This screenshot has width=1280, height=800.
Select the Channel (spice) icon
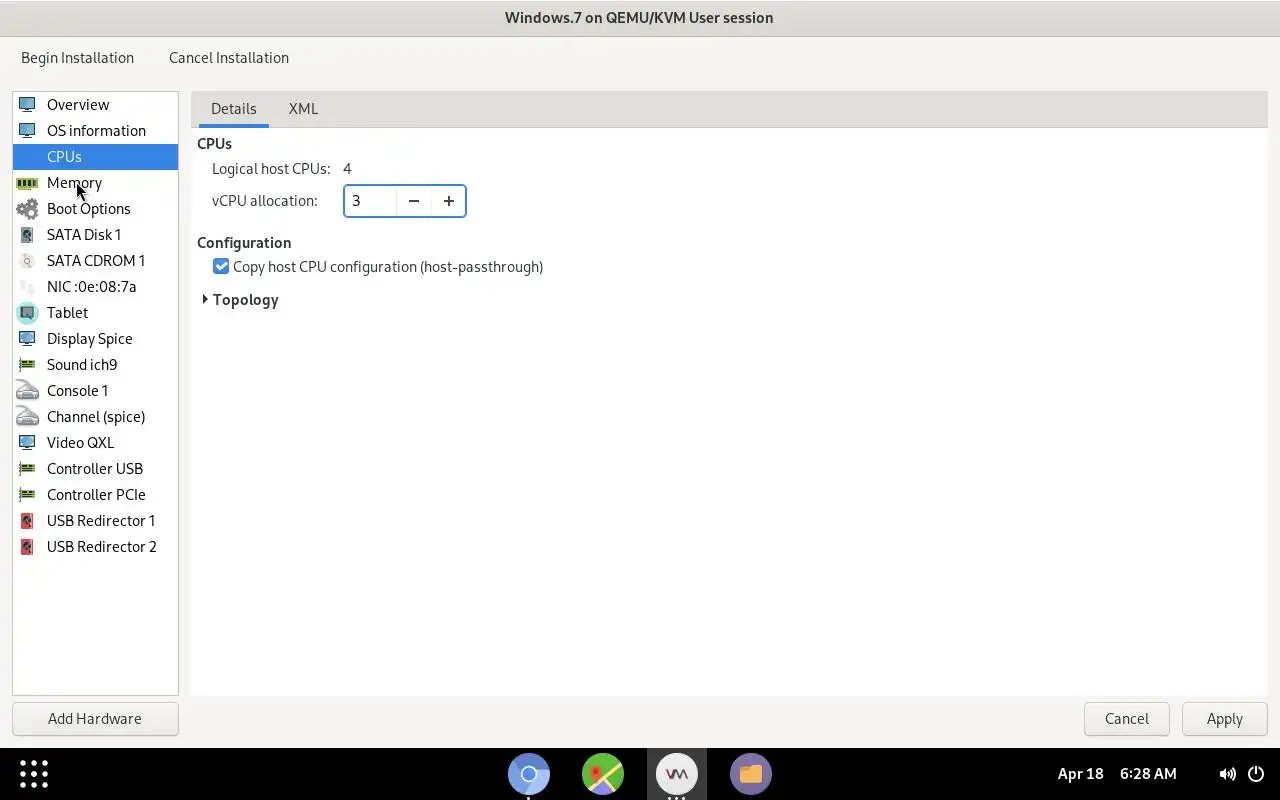click(x=27, y=417)
